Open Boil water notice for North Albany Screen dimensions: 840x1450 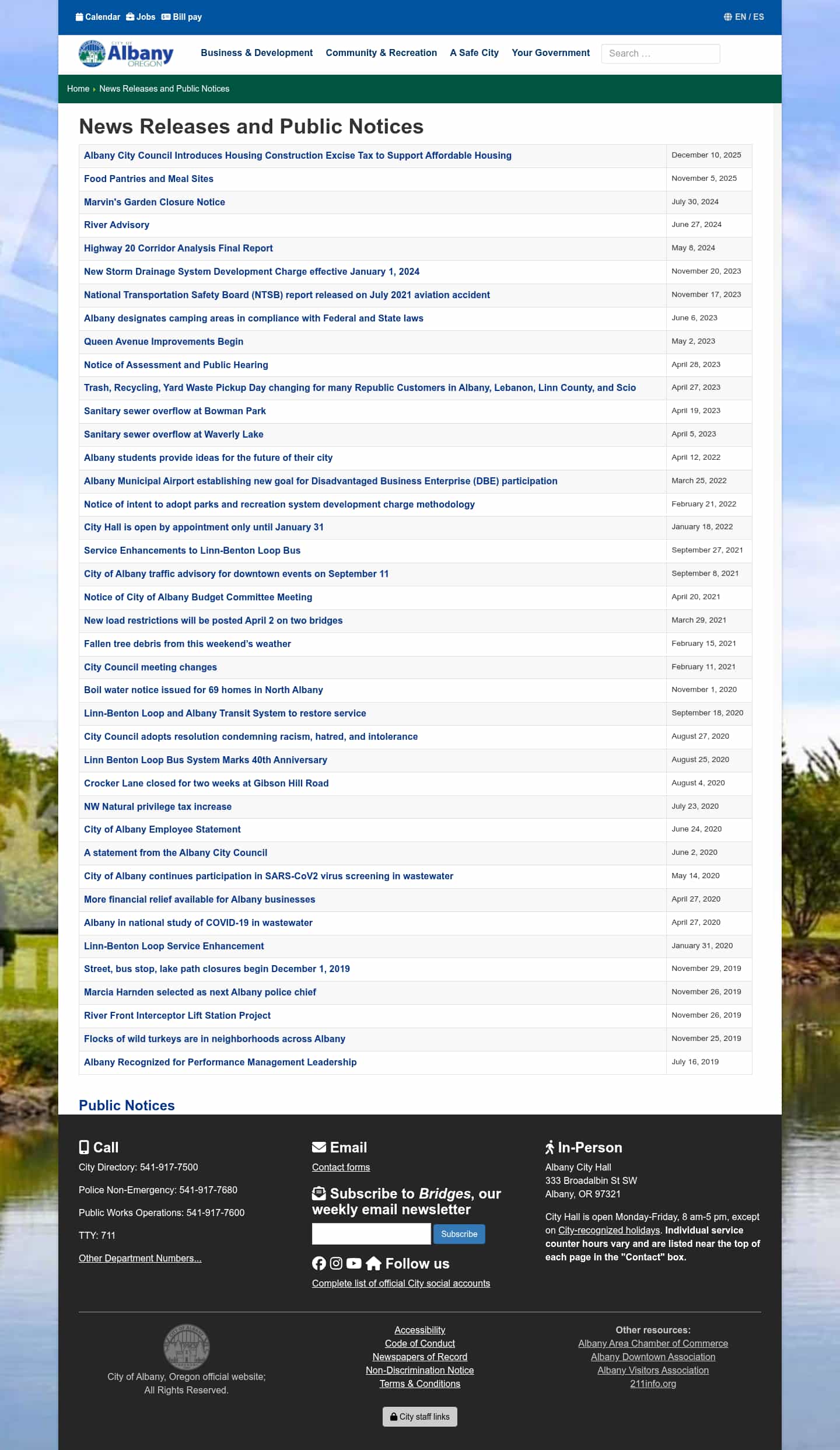[x=204, y=690]
